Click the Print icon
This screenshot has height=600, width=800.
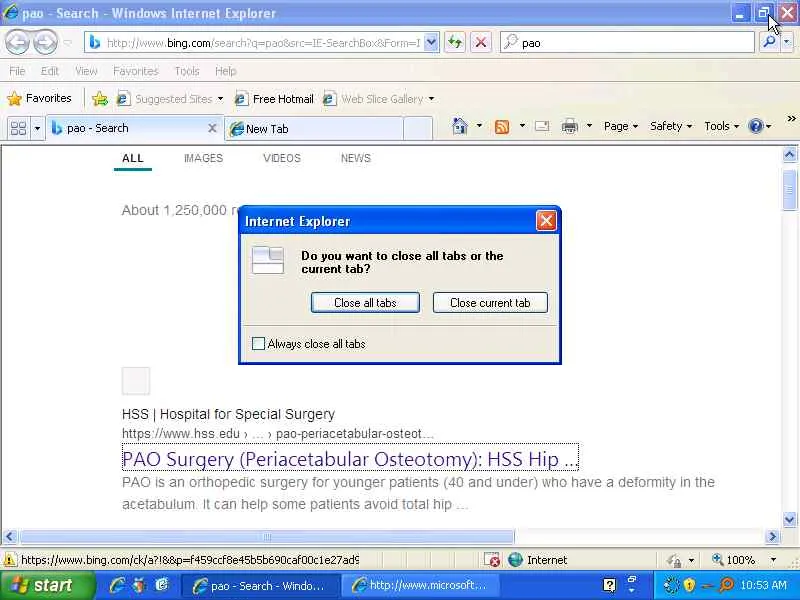(569, 126)
